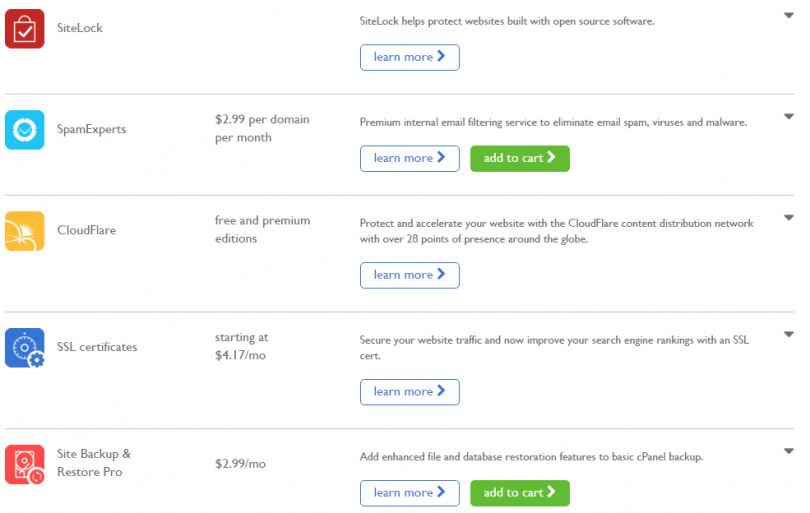
Task: Open learn more for SiteLock
Action: click(409, 57)
